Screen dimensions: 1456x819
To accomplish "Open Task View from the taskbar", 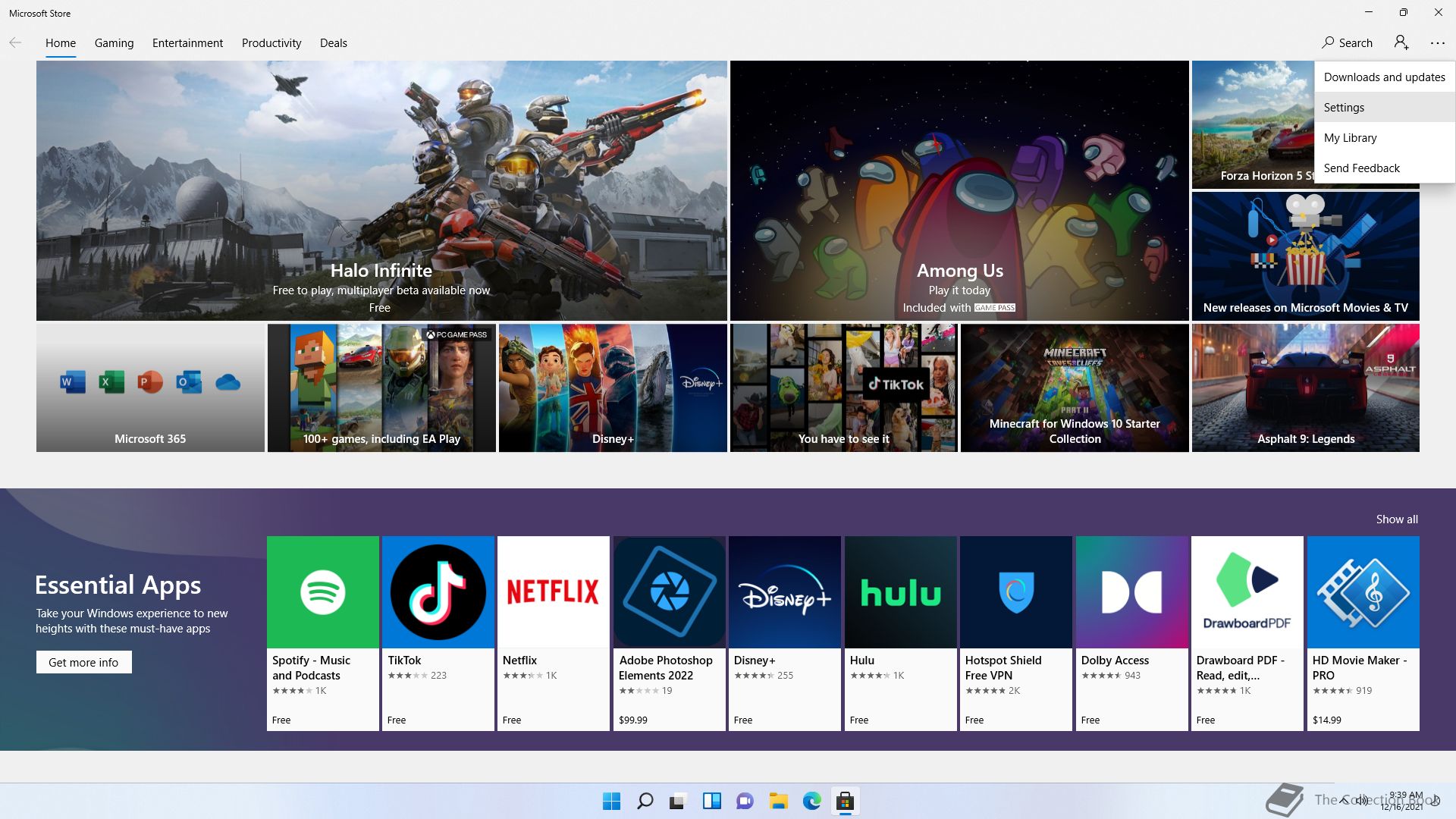I will (678, 801).
